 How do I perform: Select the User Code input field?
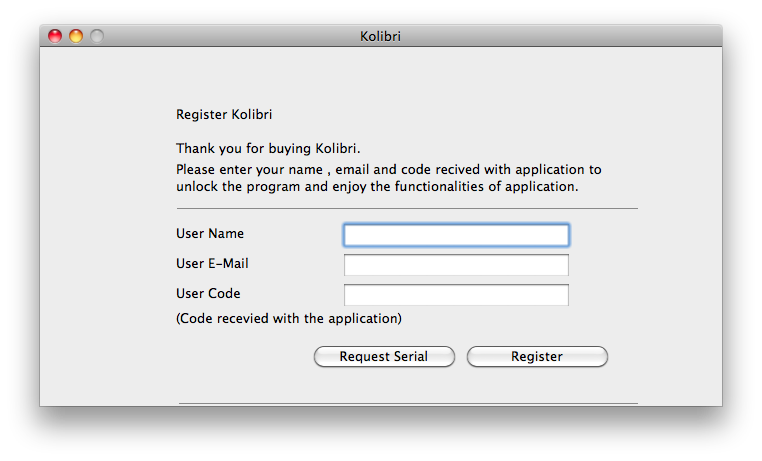click(x=456, y=295)
